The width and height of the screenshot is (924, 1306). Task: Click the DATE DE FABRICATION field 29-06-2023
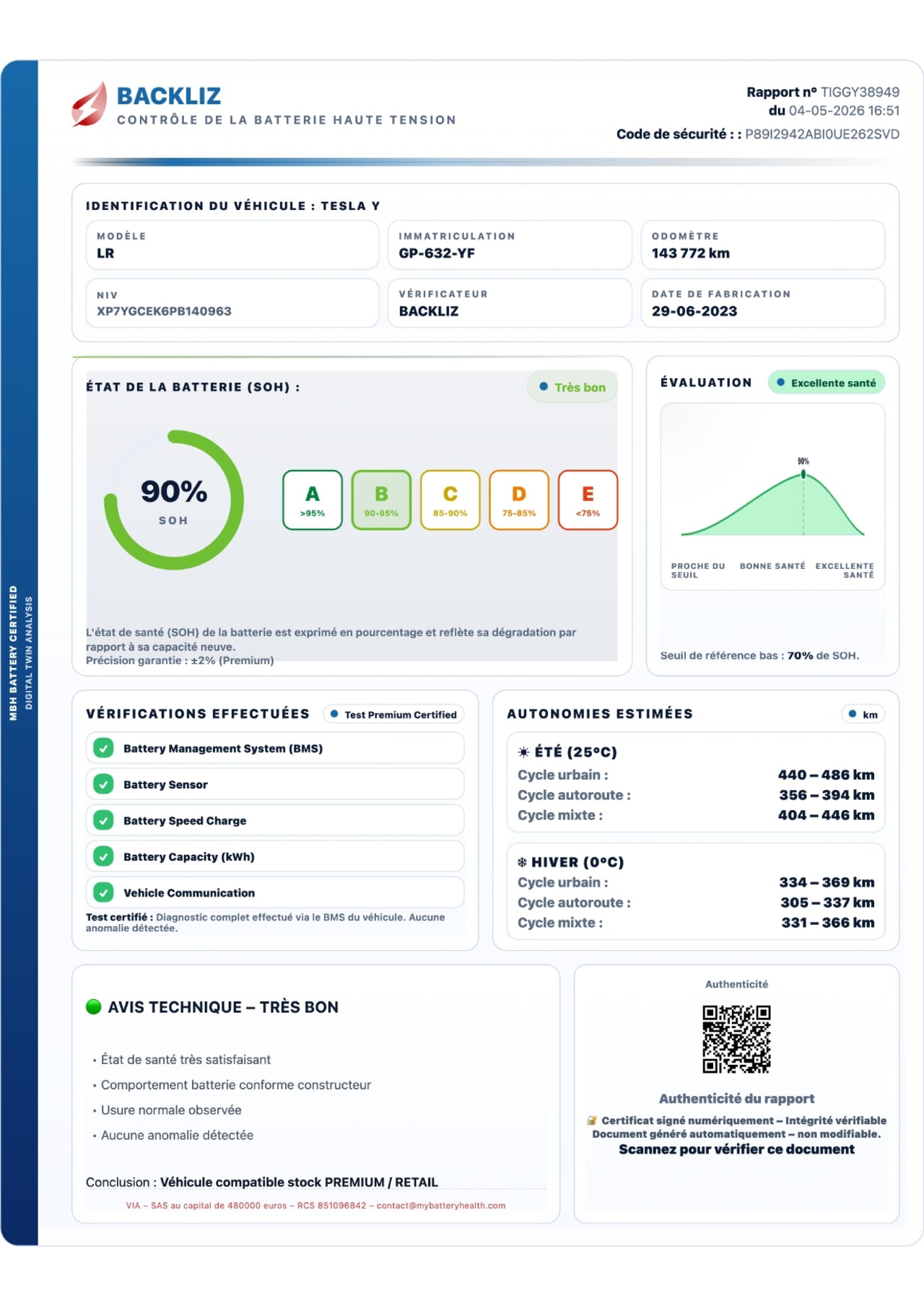763,303
